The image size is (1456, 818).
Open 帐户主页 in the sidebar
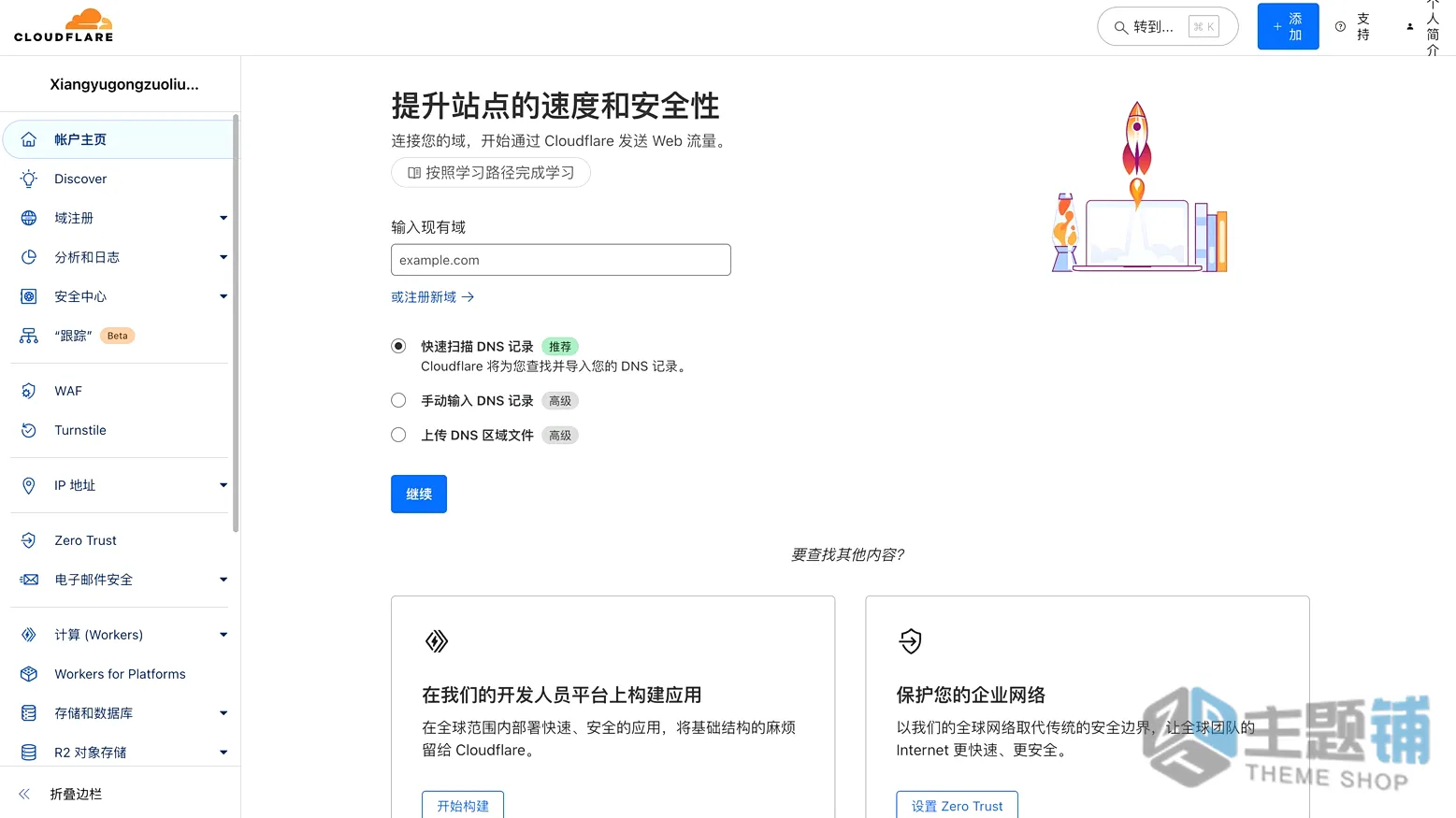point(118,139)
